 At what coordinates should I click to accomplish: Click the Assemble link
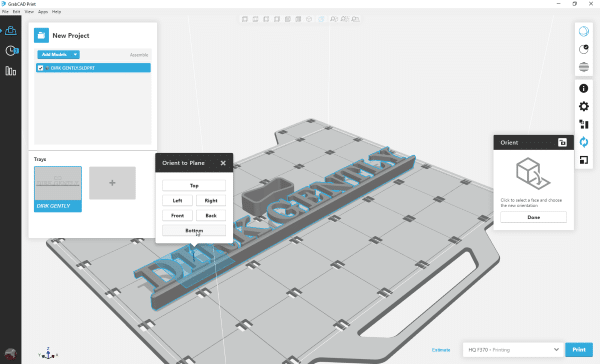[x=139, y=55]
